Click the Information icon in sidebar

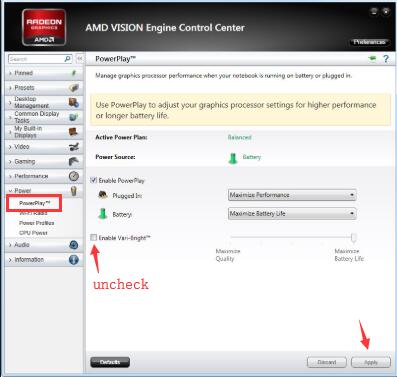pos(74,260)
